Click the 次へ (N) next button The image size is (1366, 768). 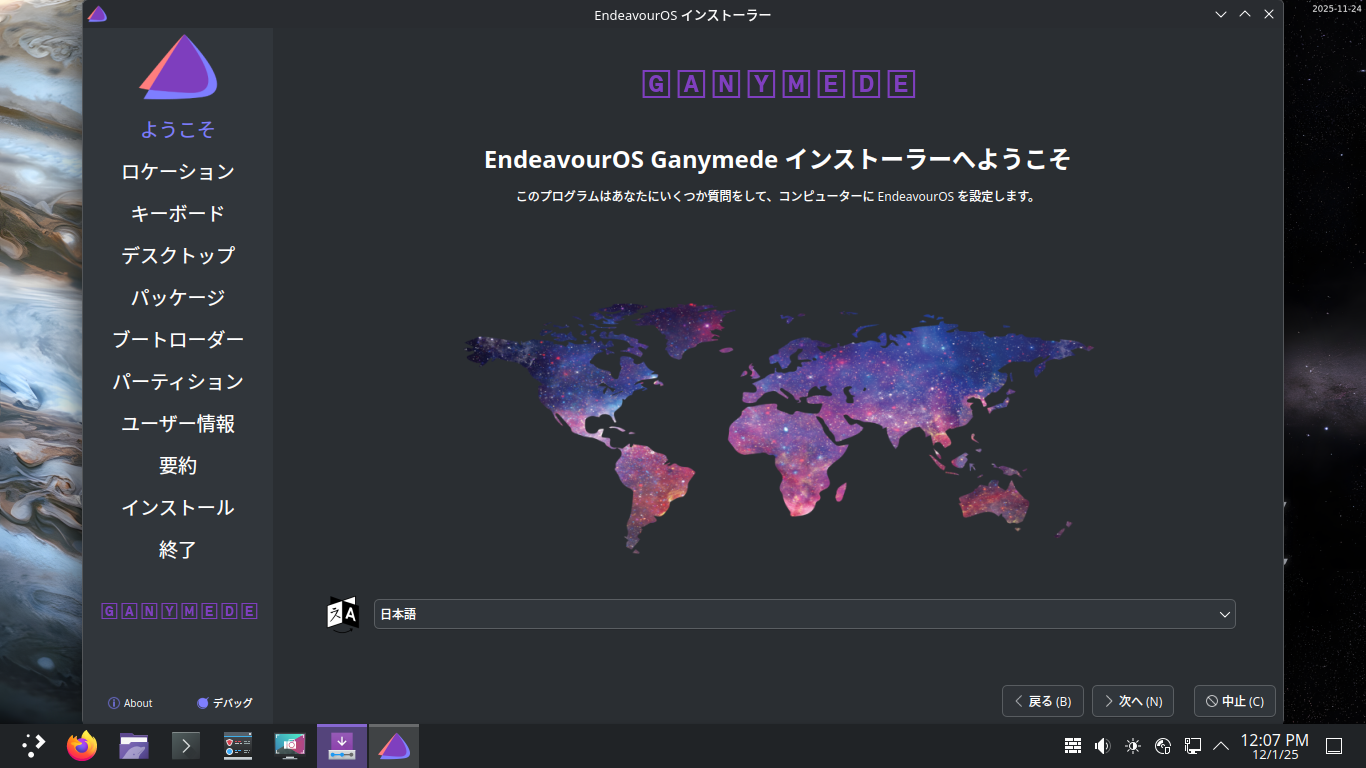[x=1133, y=701]
